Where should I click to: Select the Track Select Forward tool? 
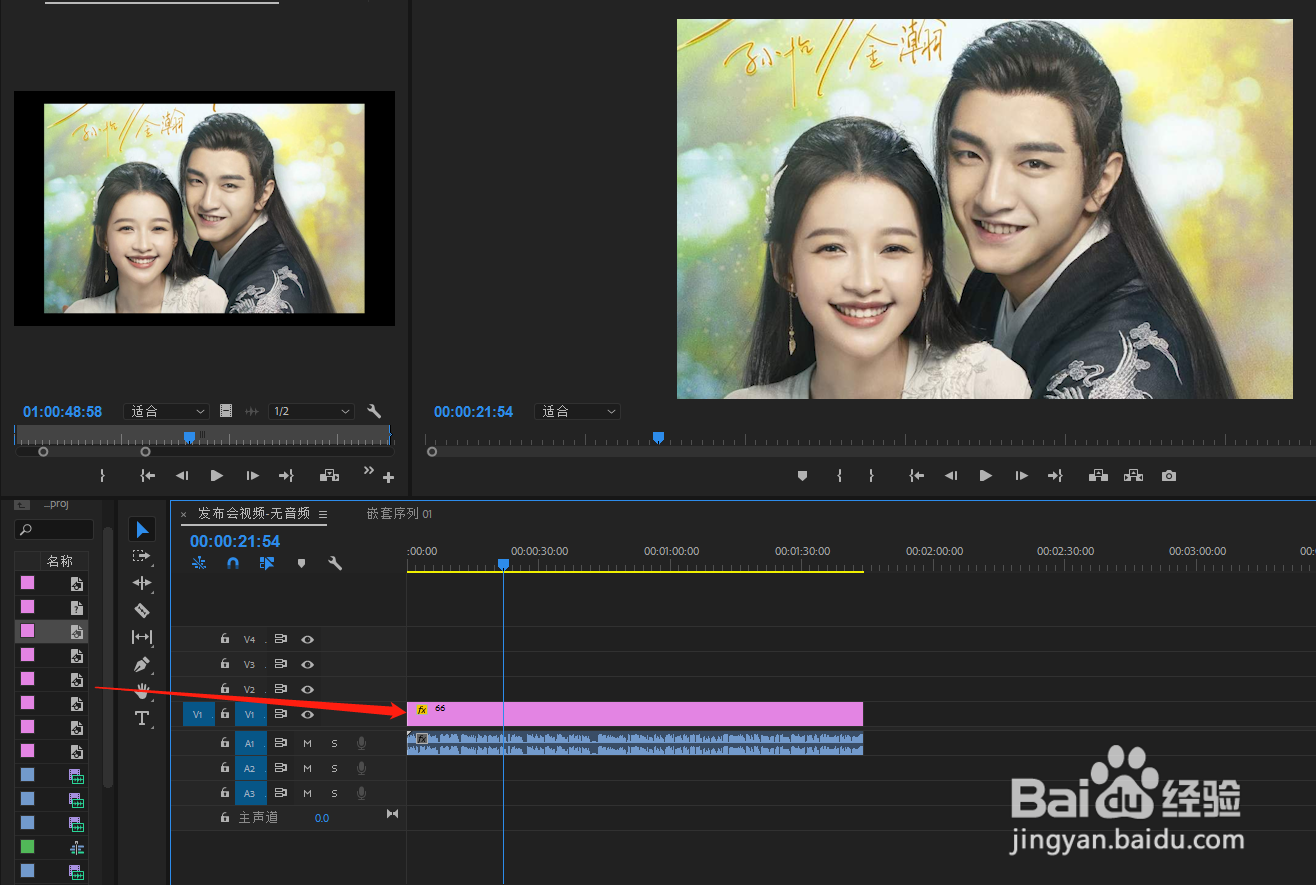tap(142, 556)
